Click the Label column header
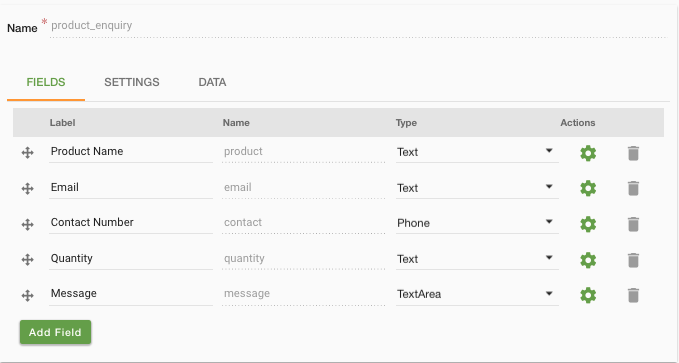 tap(62, 123)
